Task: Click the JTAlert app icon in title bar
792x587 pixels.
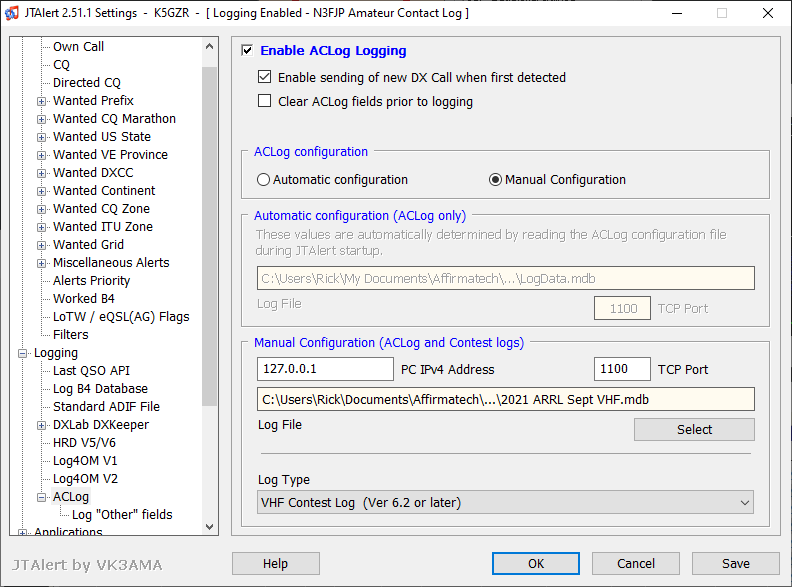Action: click(x=12, y=13)
